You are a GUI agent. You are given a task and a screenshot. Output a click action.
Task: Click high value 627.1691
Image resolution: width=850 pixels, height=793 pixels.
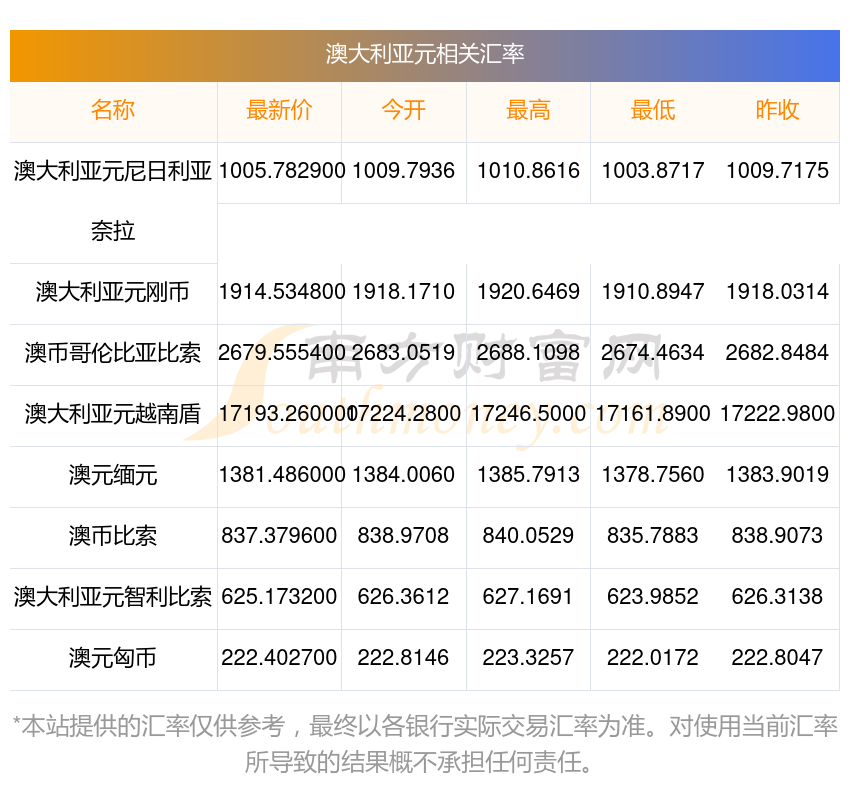[528, 596]
